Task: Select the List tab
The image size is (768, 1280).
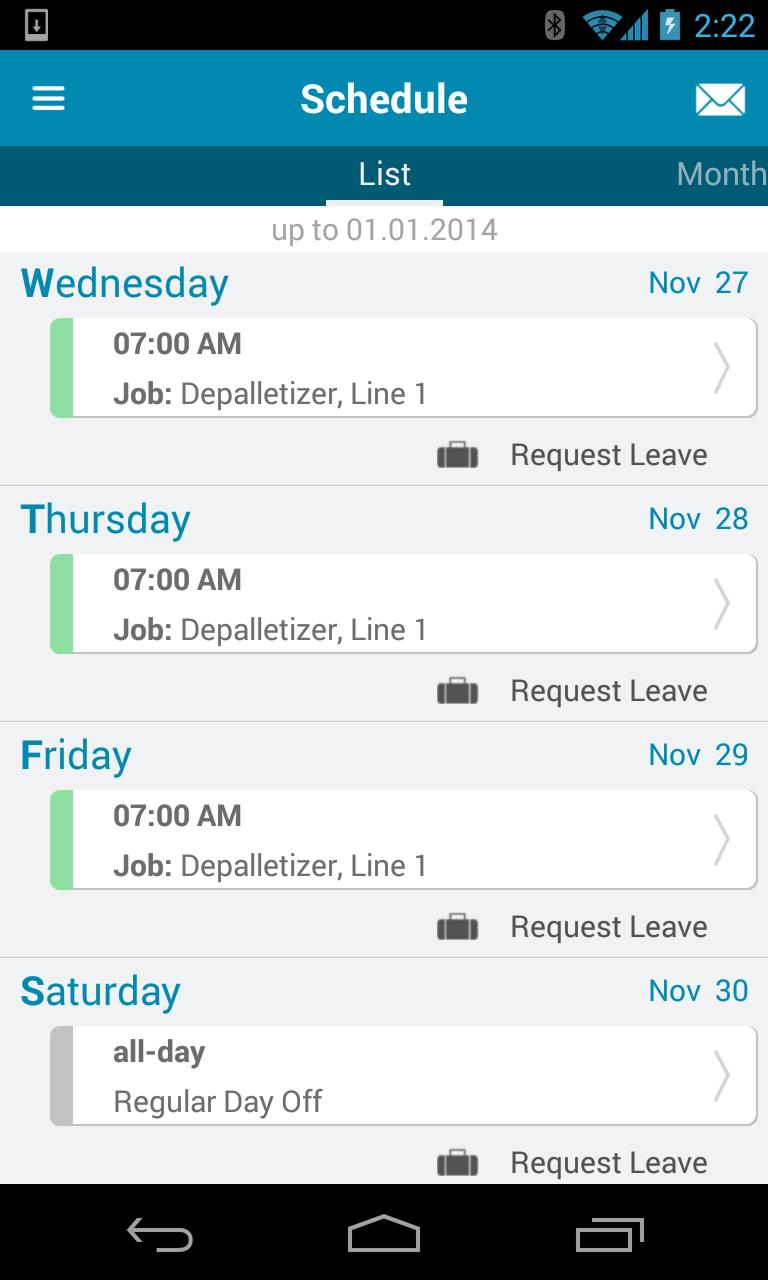Action: pos(385,174)
